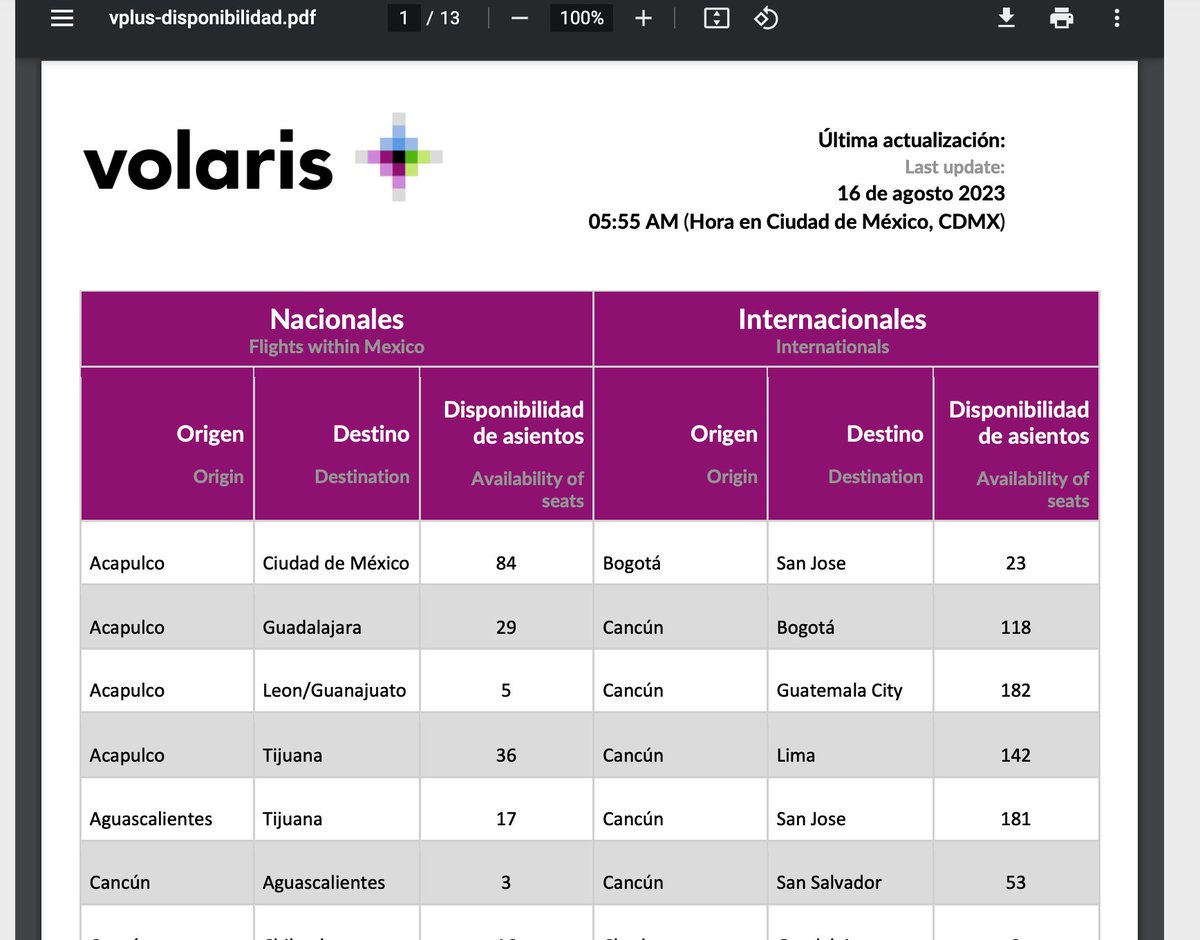Click the Nacionales Origen column header
The height and width of the screenshot is (940, 1200).
pyautogui.click(x=167, y=444)
